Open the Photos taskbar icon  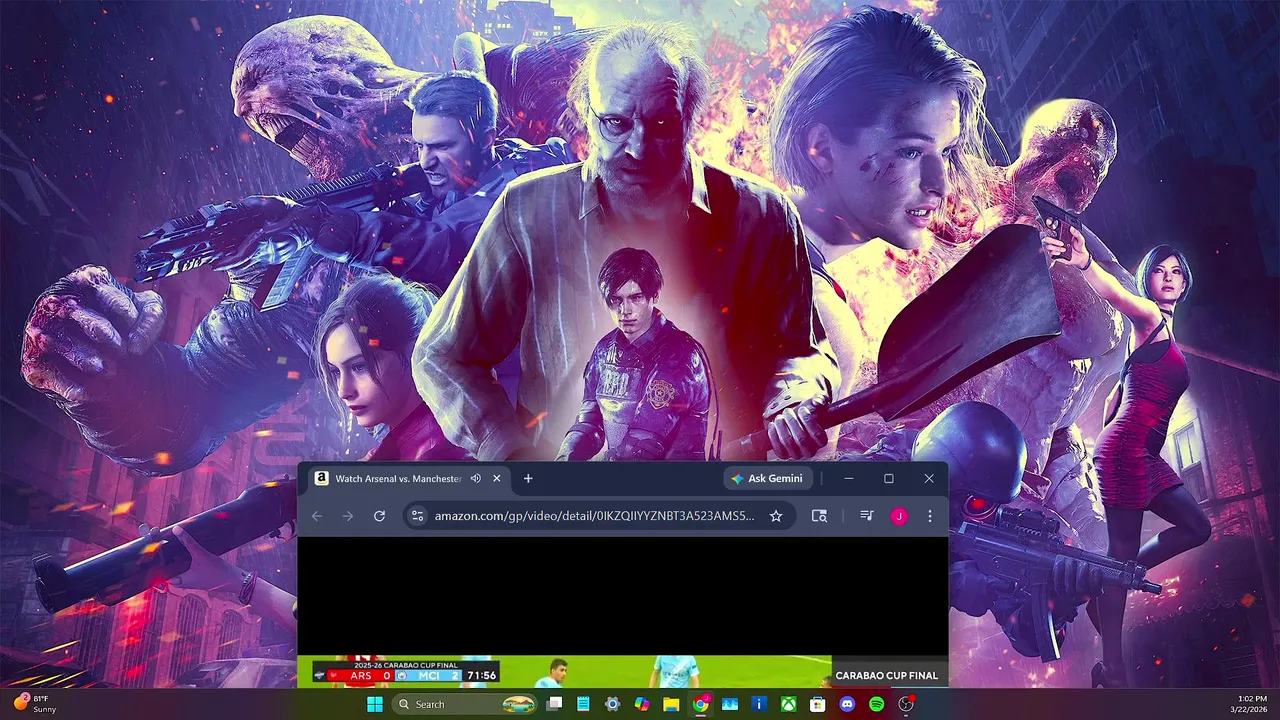pos(730,704)
